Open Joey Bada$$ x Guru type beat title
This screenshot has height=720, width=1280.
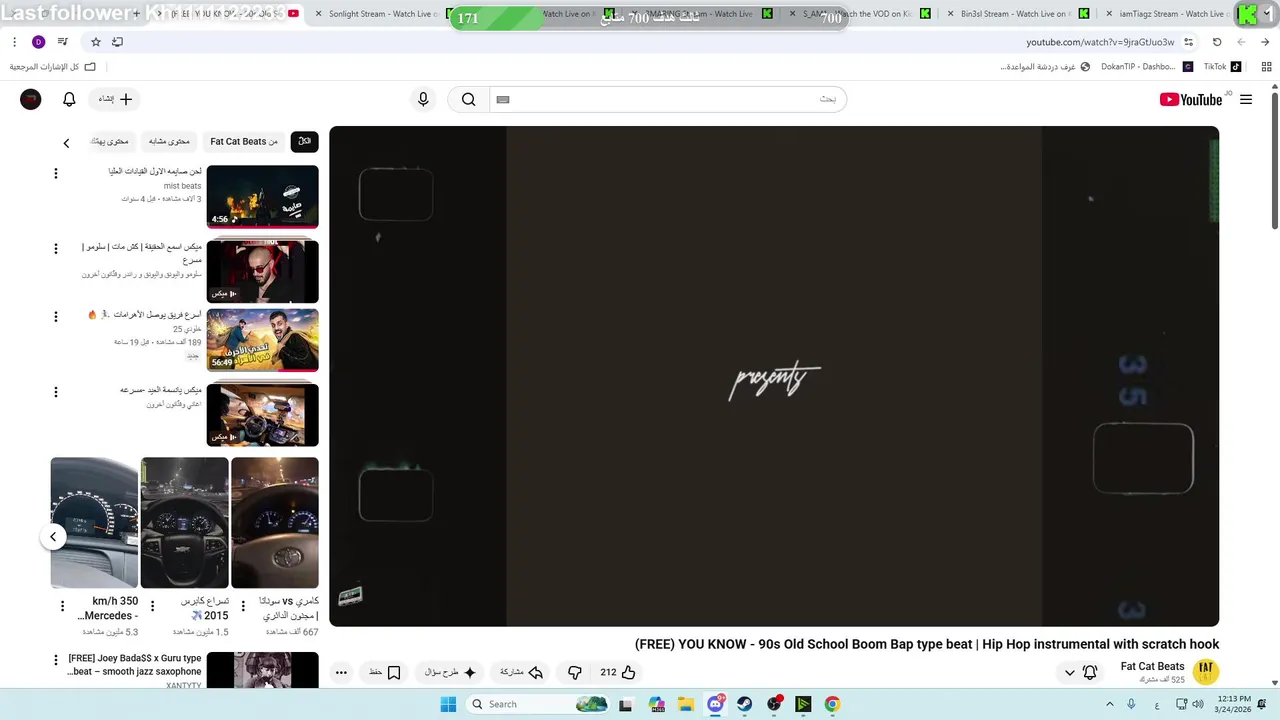(x=135, y=665)
